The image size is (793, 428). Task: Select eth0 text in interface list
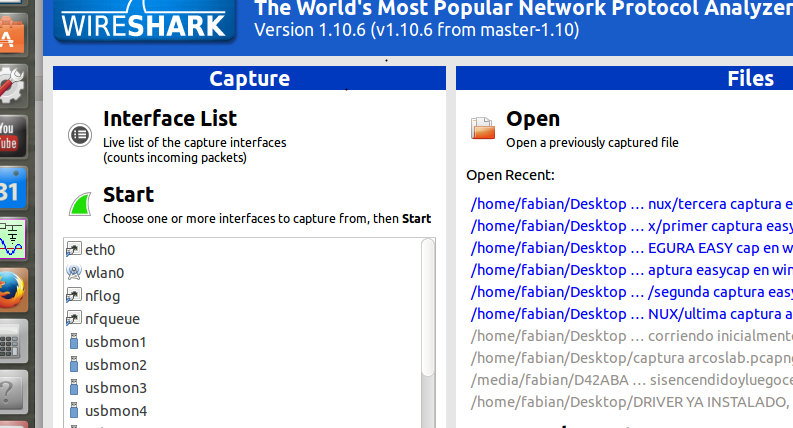[x=100, y=250]
